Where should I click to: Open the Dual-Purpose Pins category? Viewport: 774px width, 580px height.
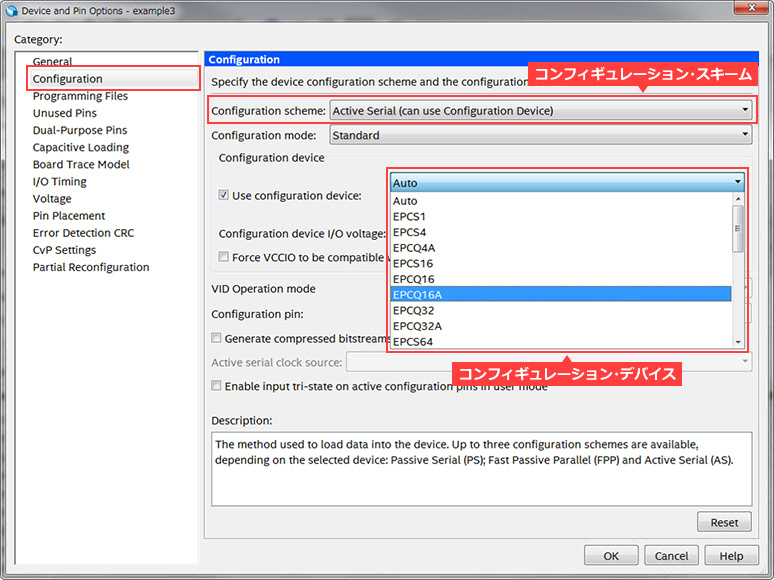click(80, 130)
